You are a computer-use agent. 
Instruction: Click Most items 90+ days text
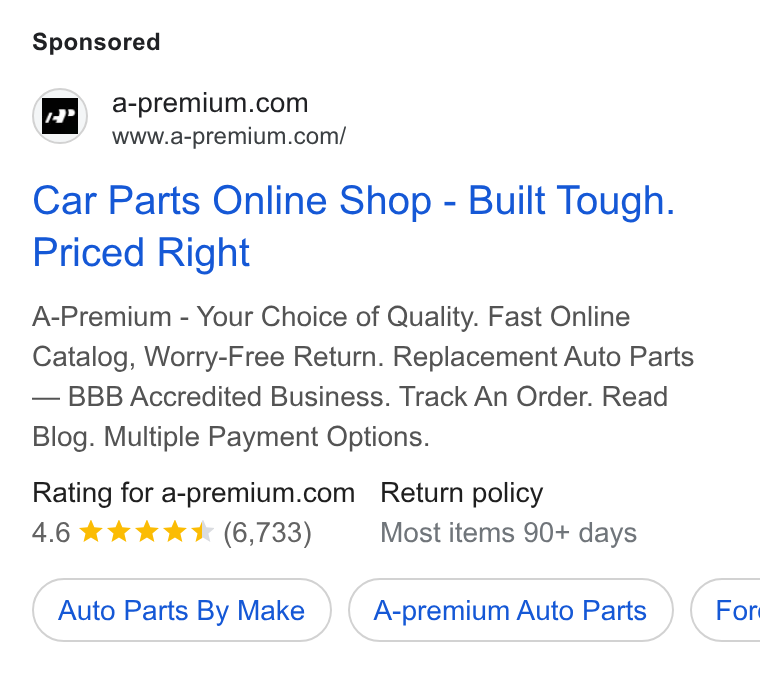(x=508, y=533)
